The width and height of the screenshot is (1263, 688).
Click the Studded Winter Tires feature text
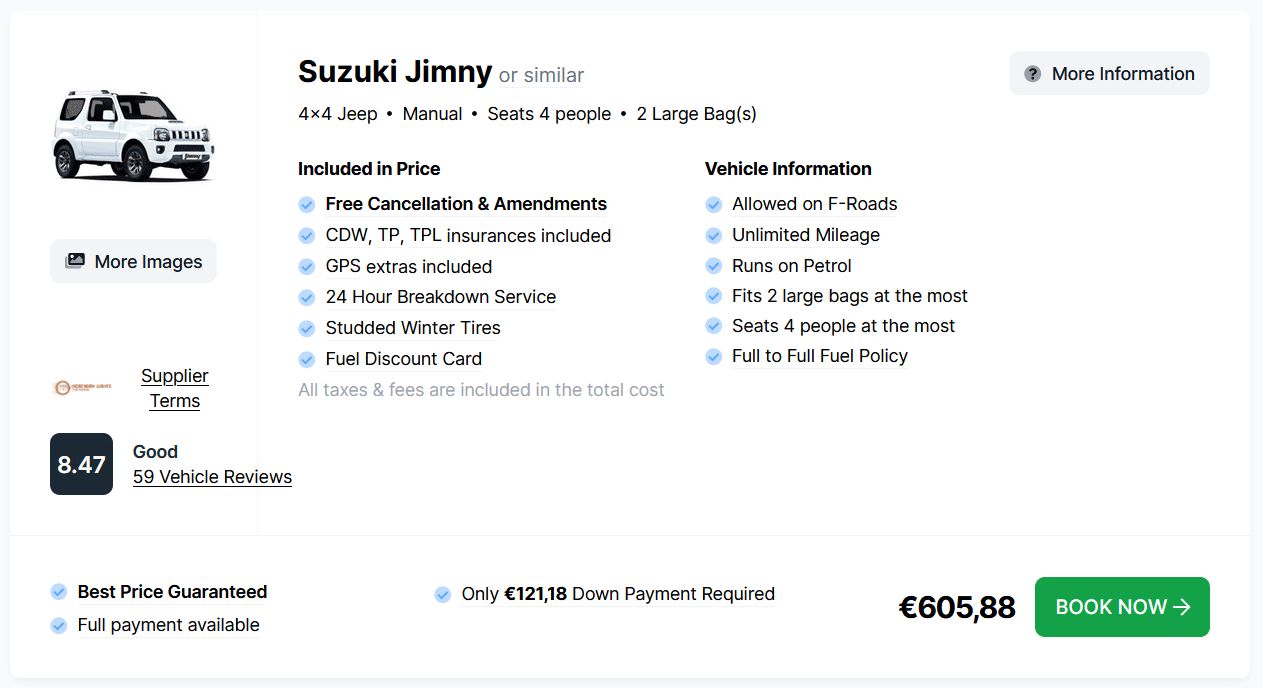[413, 328]
